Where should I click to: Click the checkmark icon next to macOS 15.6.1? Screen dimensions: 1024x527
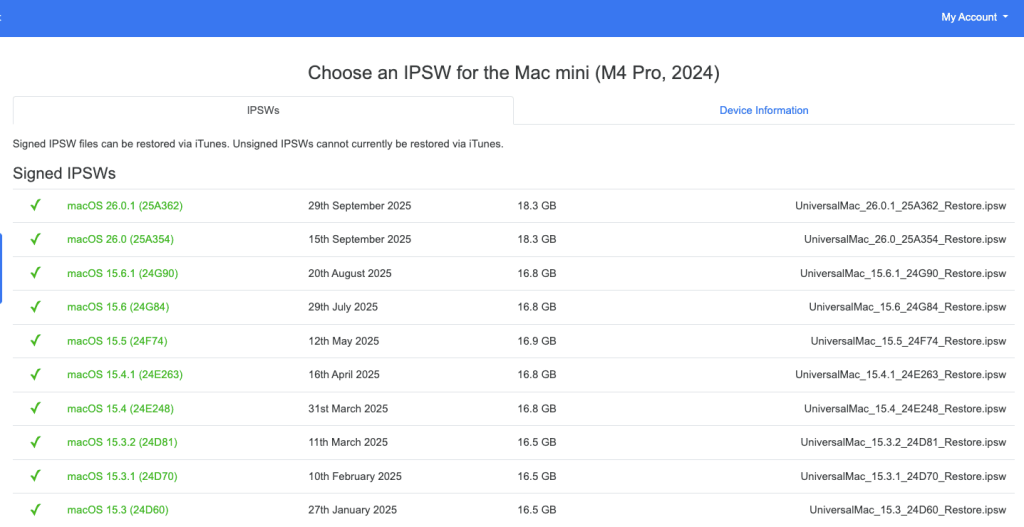pos(36,273)
